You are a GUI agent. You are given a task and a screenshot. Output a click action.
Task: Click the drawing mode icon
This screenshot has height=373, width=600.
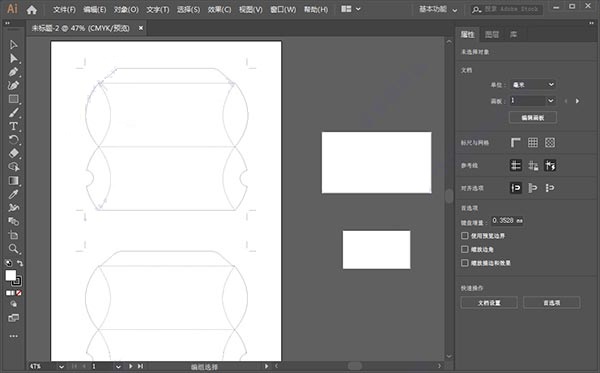click(x=13, y=304)
